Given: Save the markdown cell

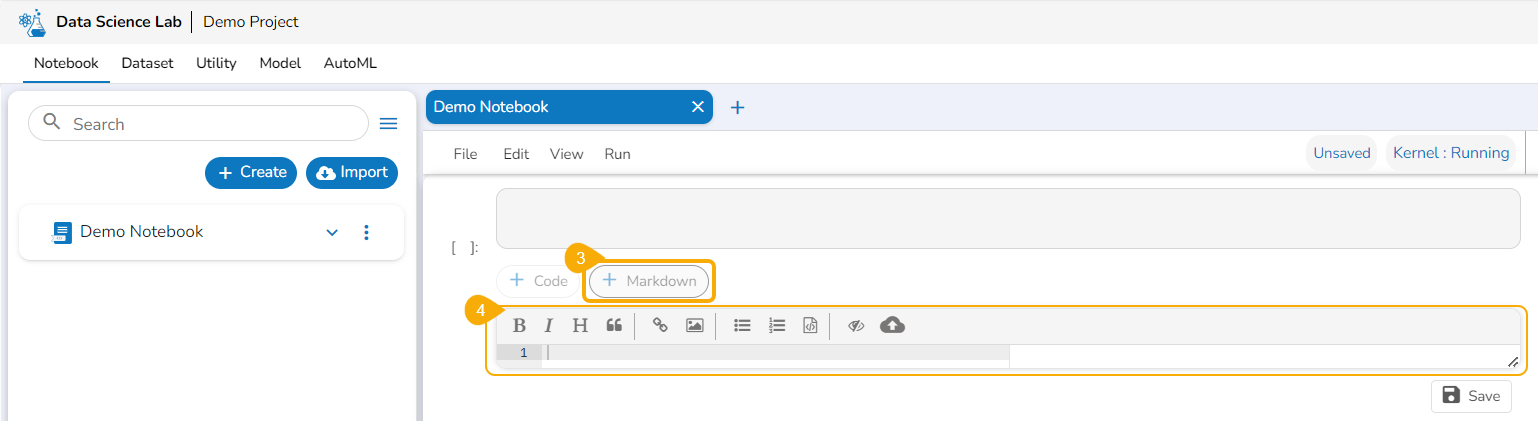Looking at the screenshot, I should (1471, 396).
